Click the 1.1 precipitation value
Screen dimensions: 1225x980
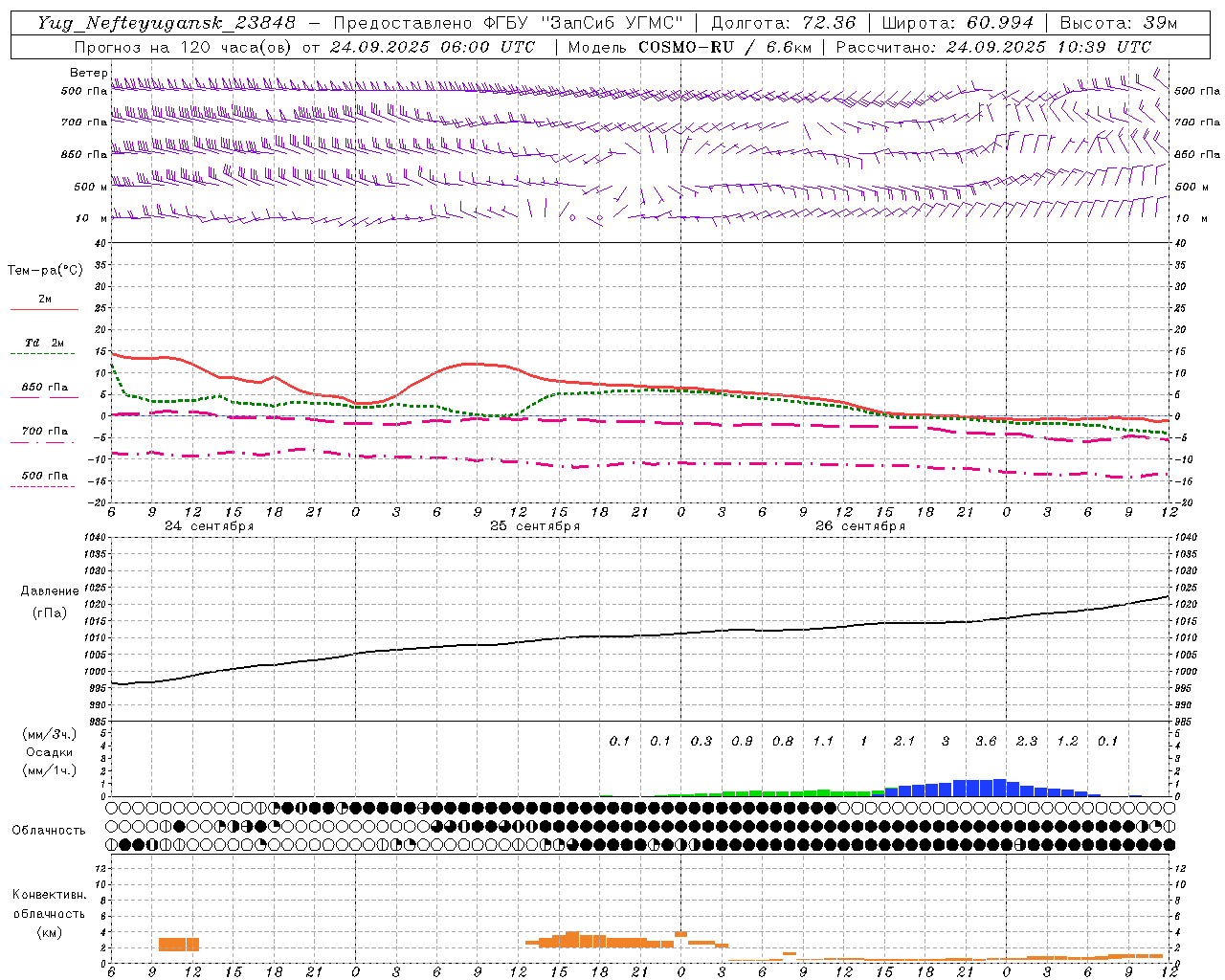click(x=823, y=742)
